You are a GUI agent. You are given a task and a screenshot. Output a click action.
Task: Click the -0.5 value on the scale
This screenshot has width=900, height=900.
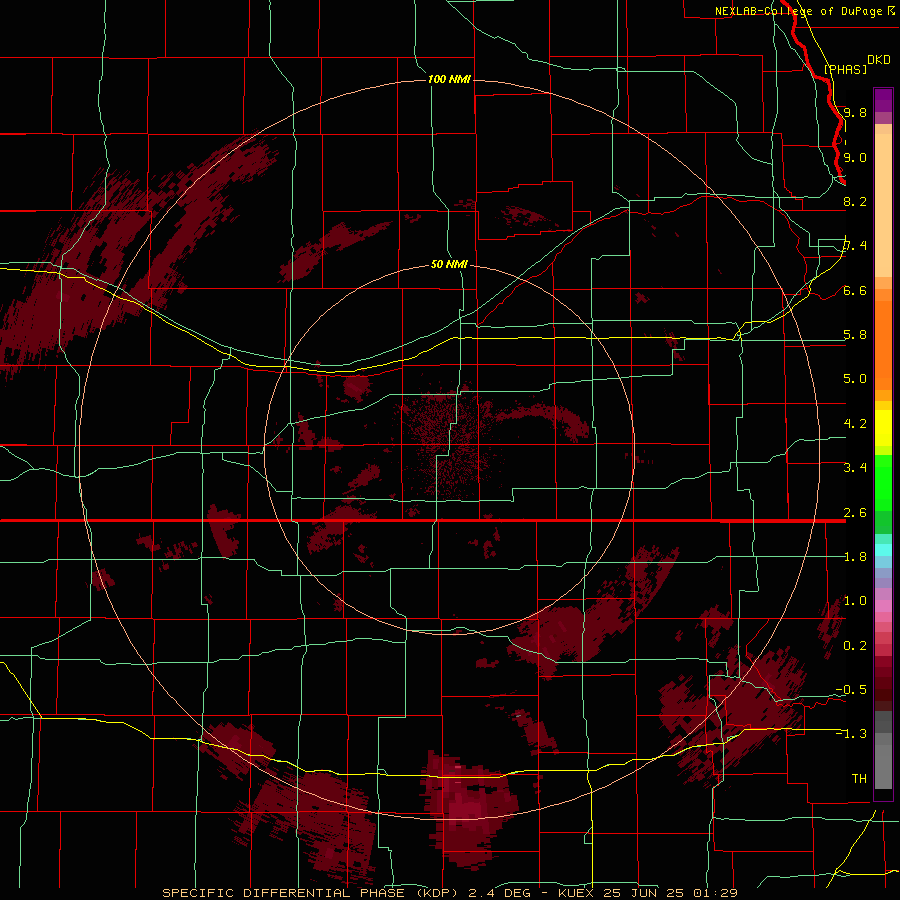tap(851, 690)
